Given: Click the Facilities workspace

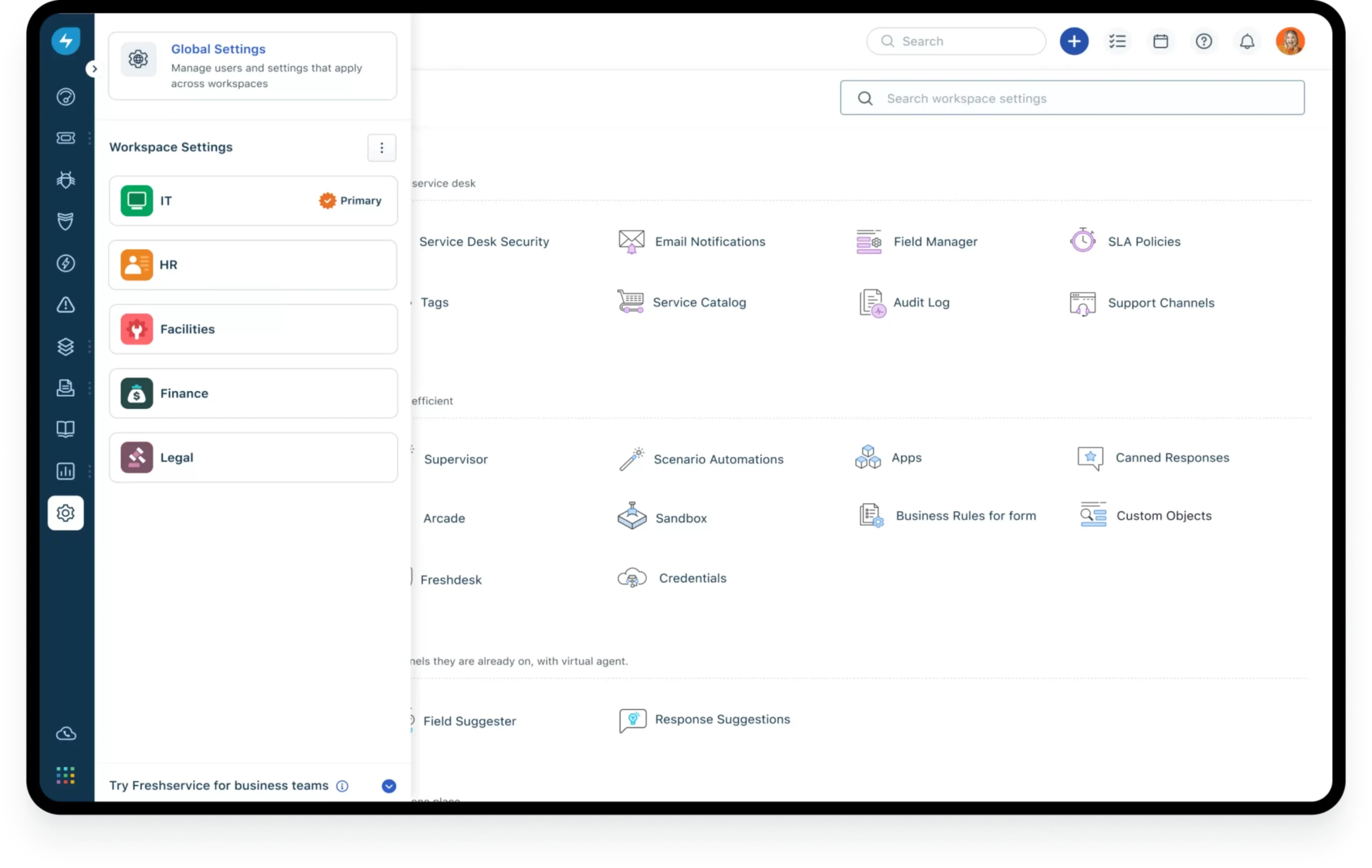Looking at the screenshot, I should tap(252, 329).
